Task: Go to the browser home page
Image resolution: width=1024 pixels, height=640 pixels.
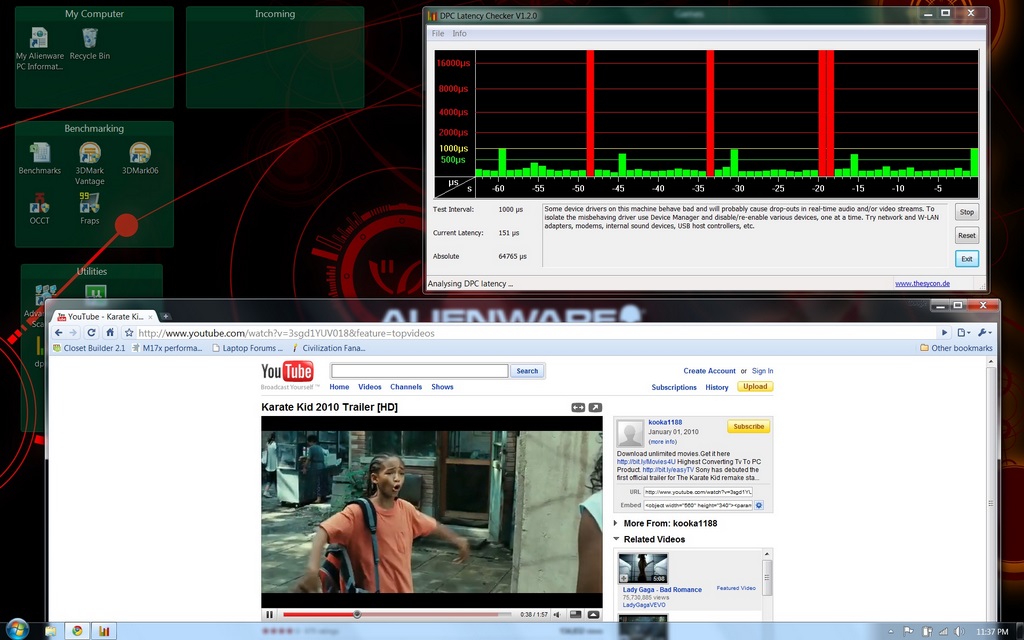Action: (x=110, y=332)
